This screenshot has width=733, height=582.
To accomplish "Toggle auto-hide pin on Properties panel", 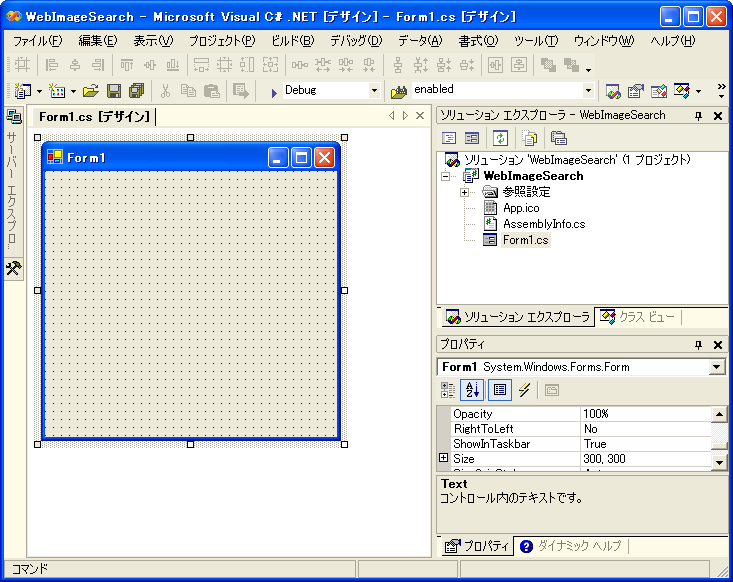I will pos(698,345).
